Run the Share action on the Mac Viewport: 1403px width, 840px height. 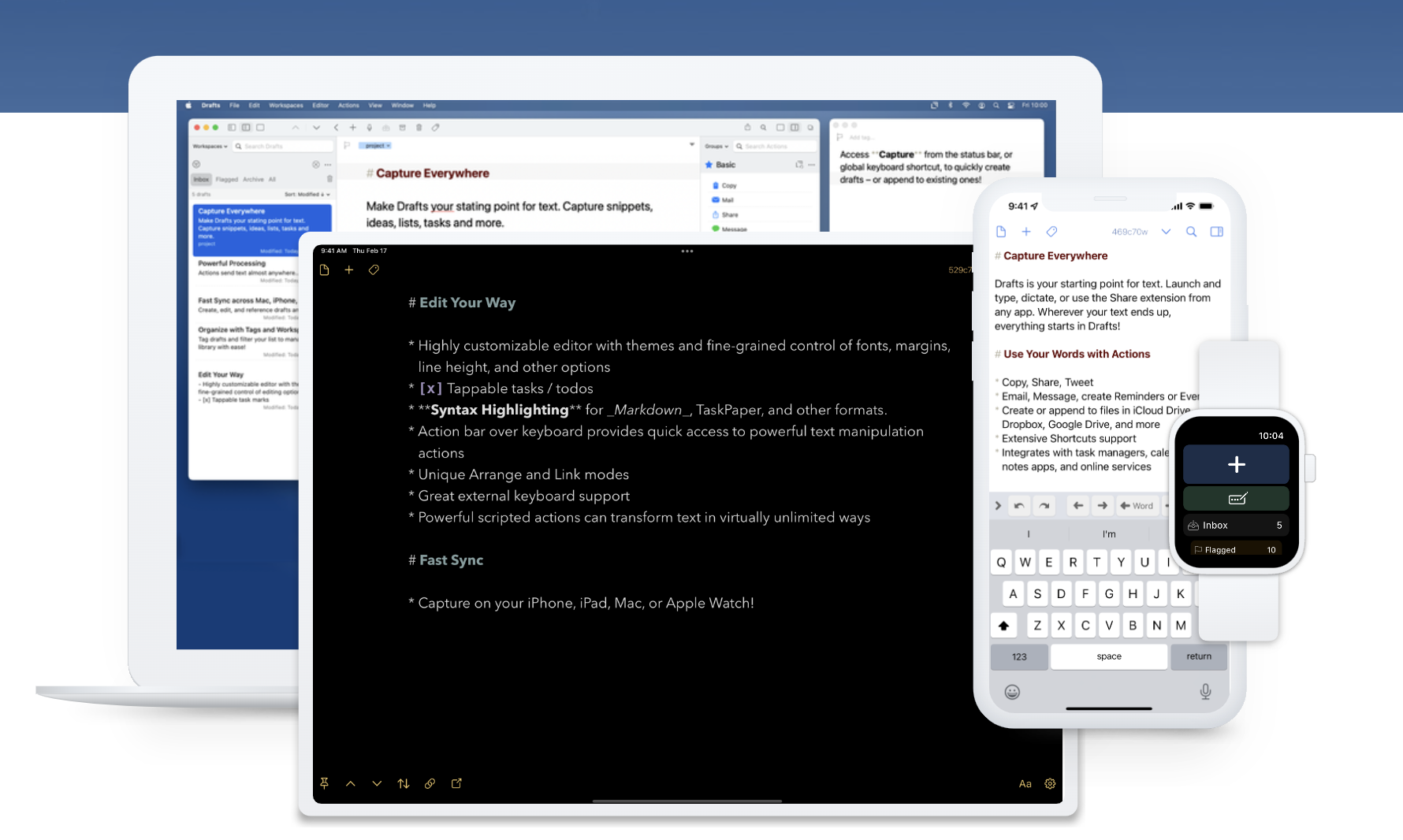725,214
